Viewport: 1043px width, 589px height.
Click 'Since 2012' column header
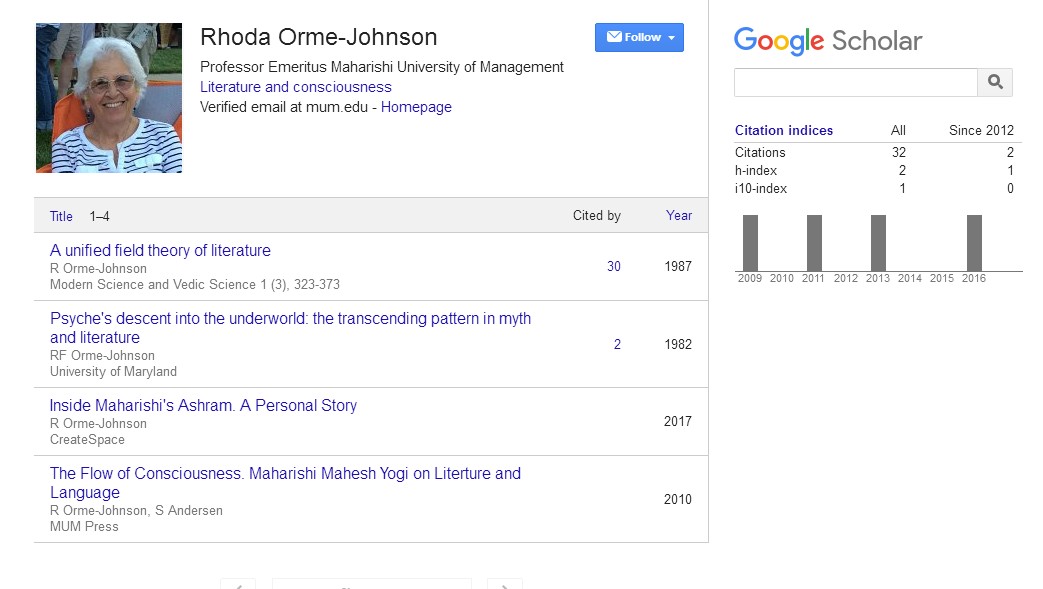[x=981, y=130]
